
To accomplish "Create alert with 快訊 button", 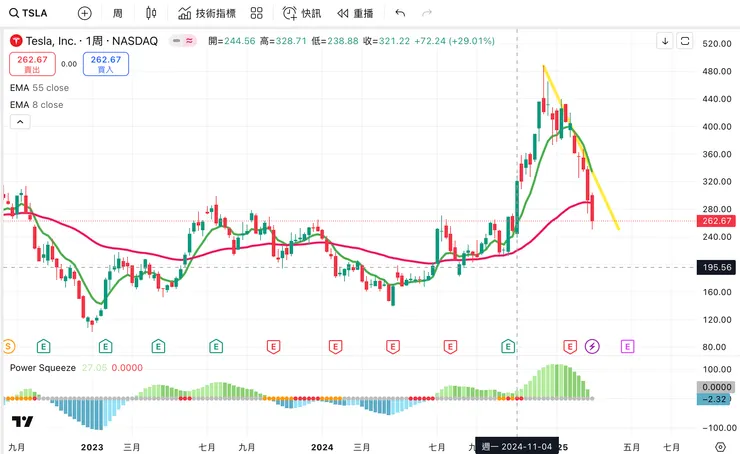I will tap(302, 13).
